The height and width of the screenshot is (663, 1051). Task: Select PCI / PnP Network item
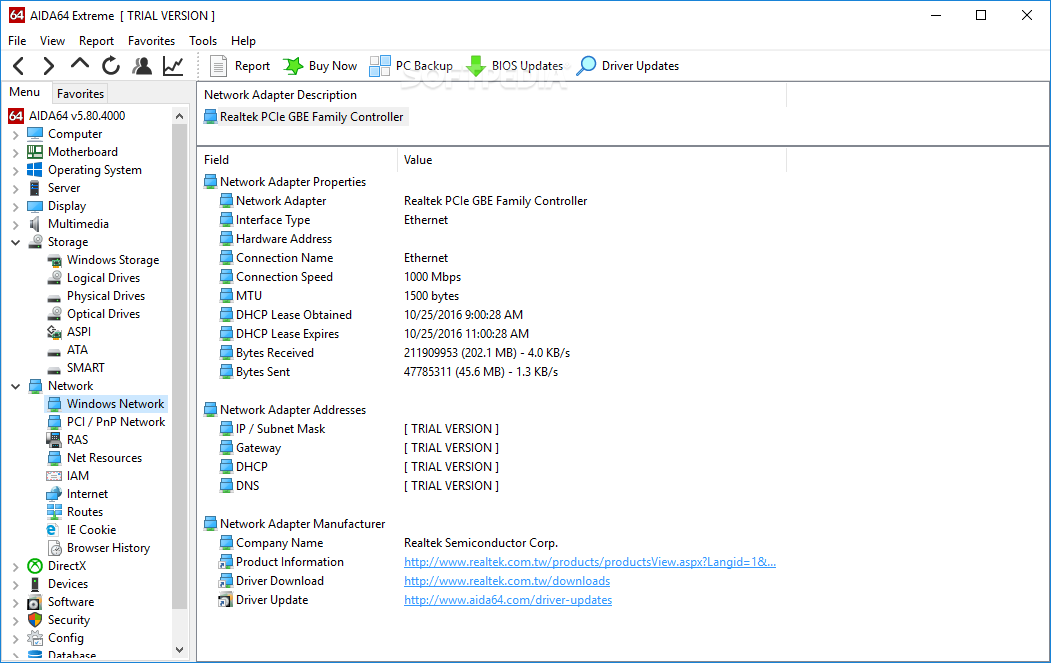point(116,422)
